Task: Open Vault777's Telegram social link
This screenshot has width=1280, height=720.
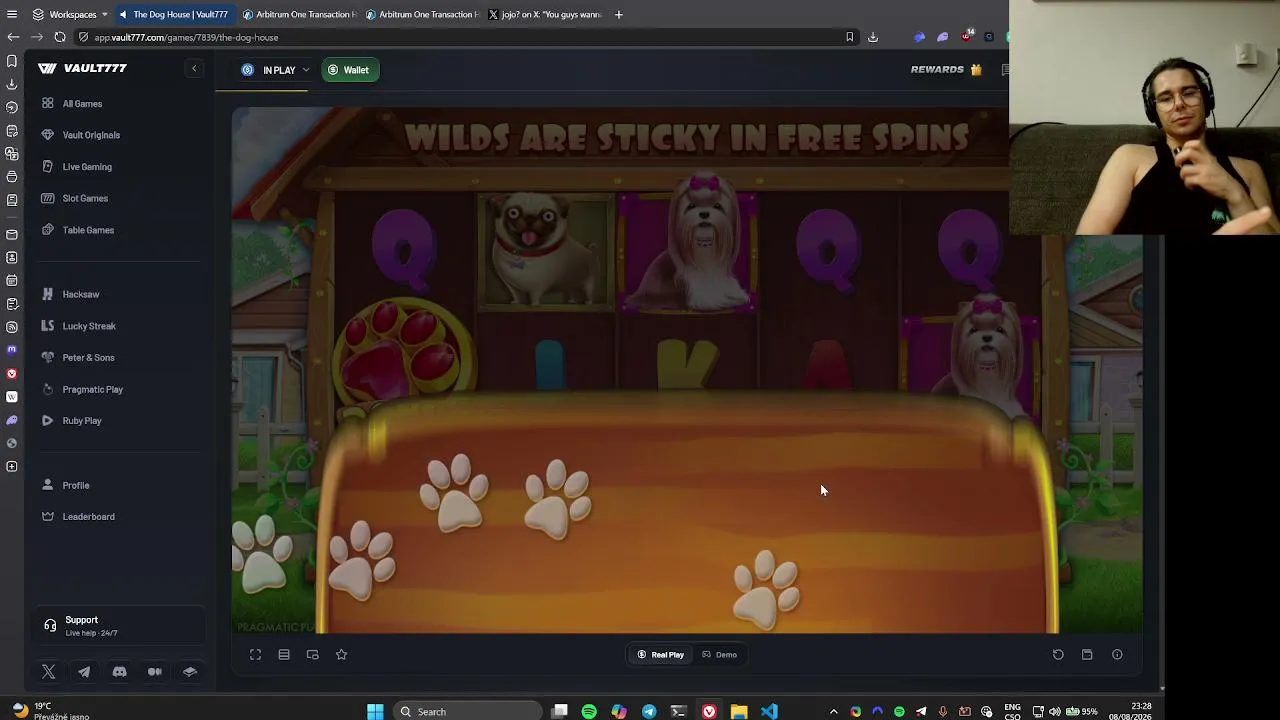Action: pyautogui.click(x=84, y=672)
